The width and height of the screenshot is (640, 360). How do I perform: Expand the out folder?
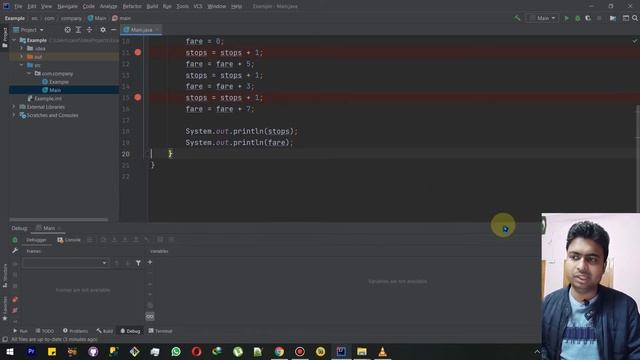[22, 57]
